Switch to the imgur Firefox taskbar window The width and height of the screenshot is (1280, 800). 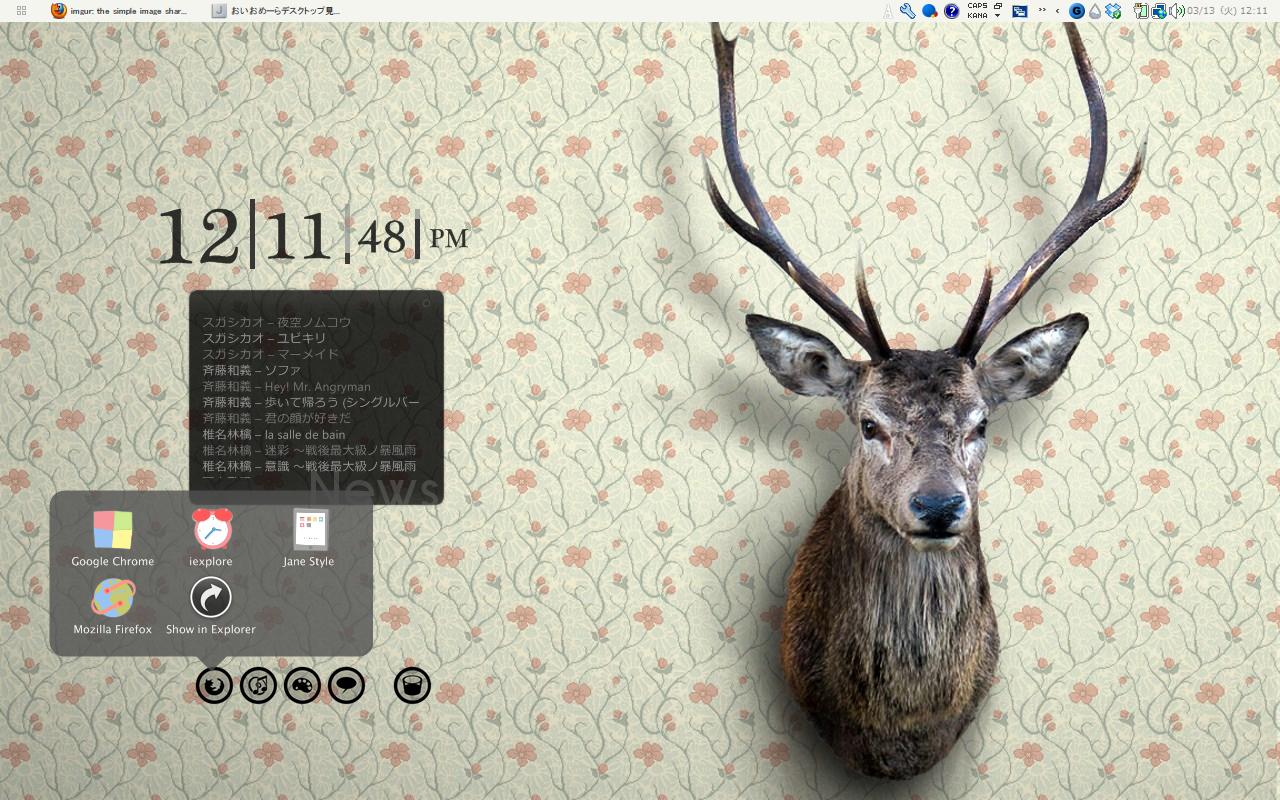click(119, 11)
